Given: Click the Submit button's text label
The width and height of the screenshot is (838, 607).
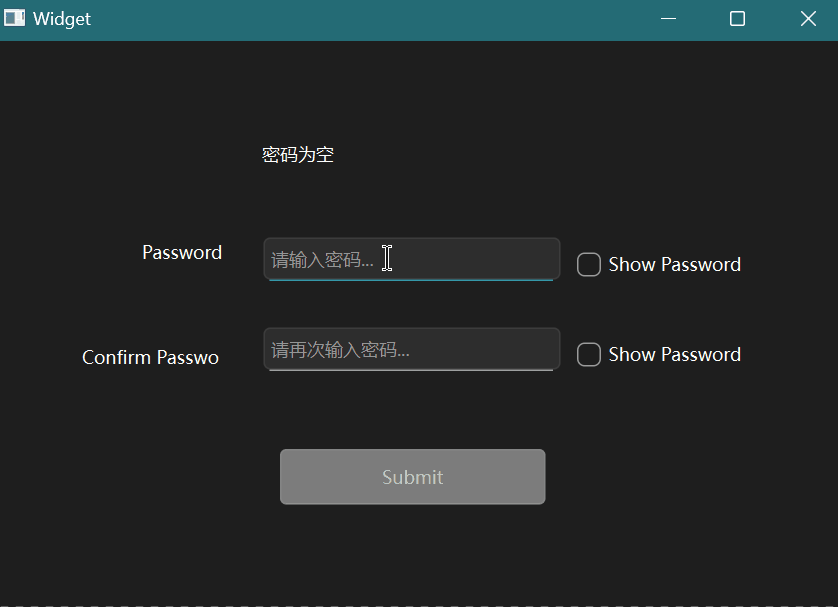Looking at the screenshot, I should pyautogui.click(x=412, y=478).
